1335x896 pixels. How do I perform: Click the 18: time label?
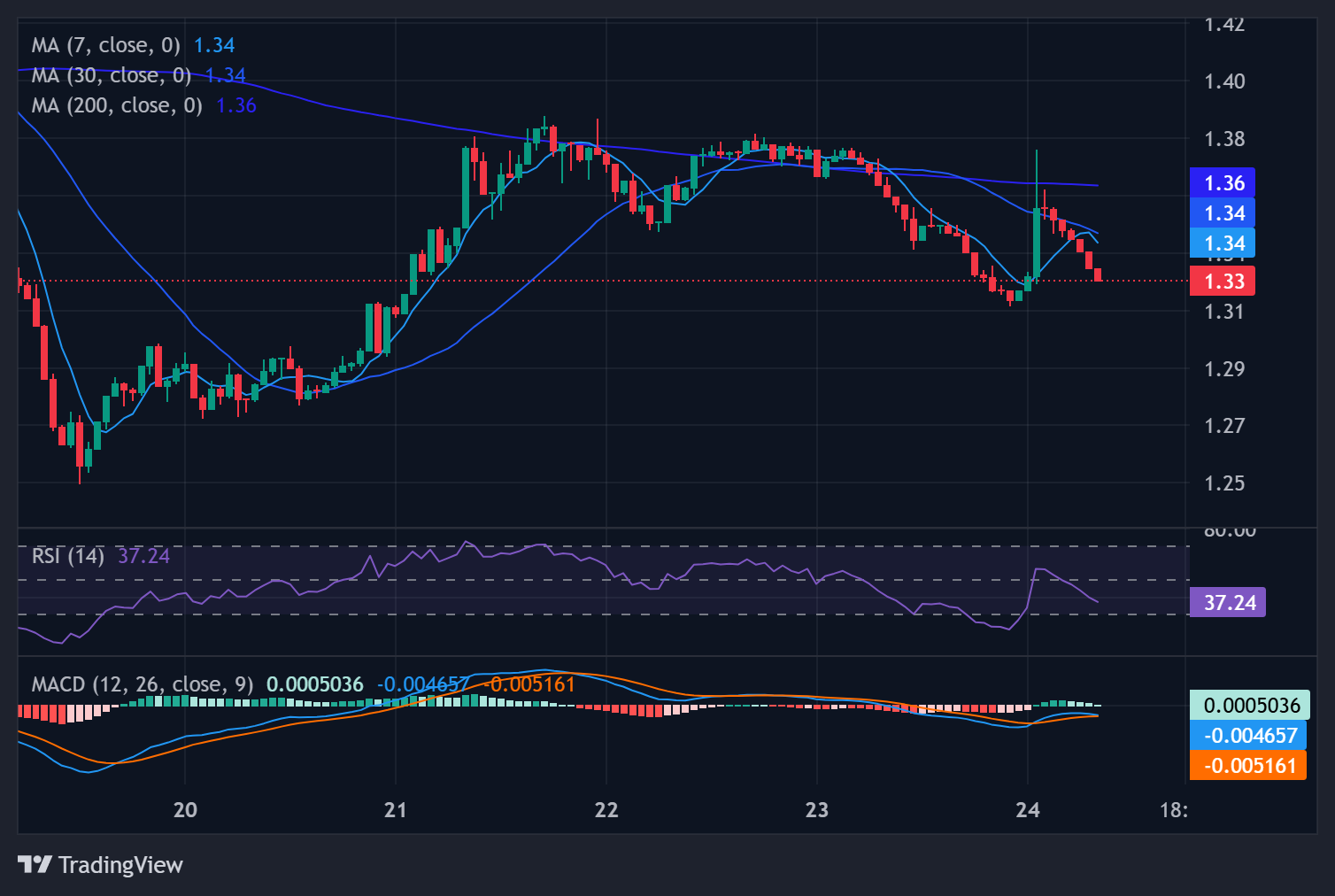(1173, 809)
